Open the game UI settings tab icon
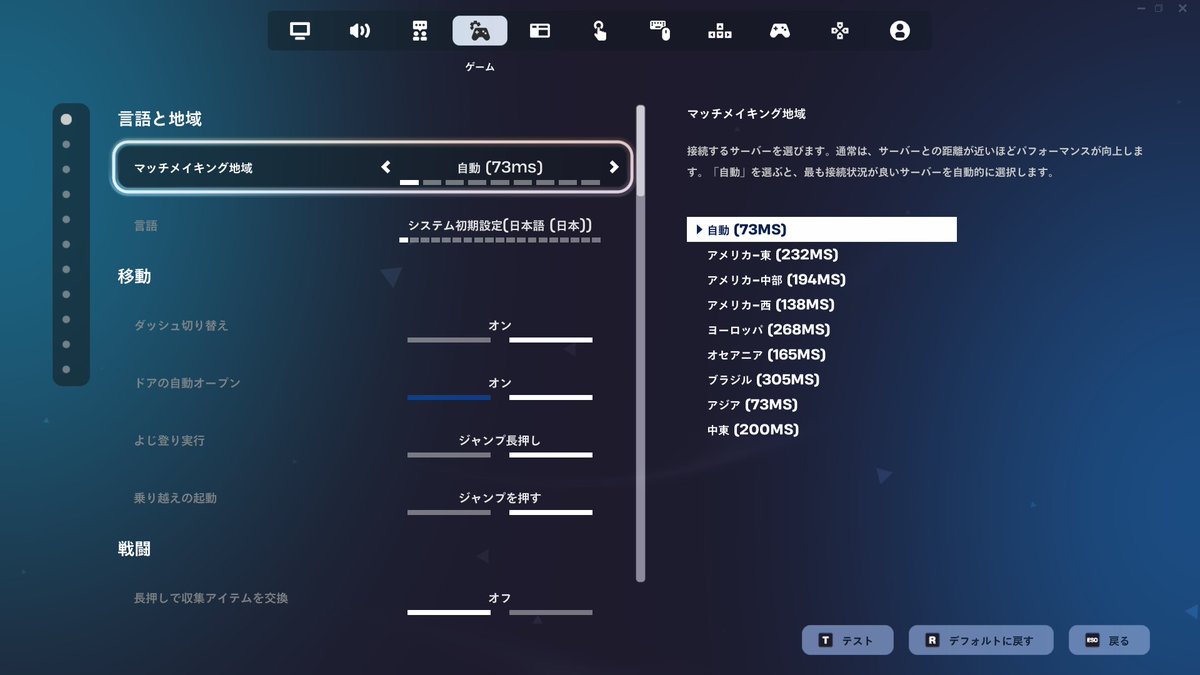This screenshot has height=675, width=1200. (x=420, y=31)
